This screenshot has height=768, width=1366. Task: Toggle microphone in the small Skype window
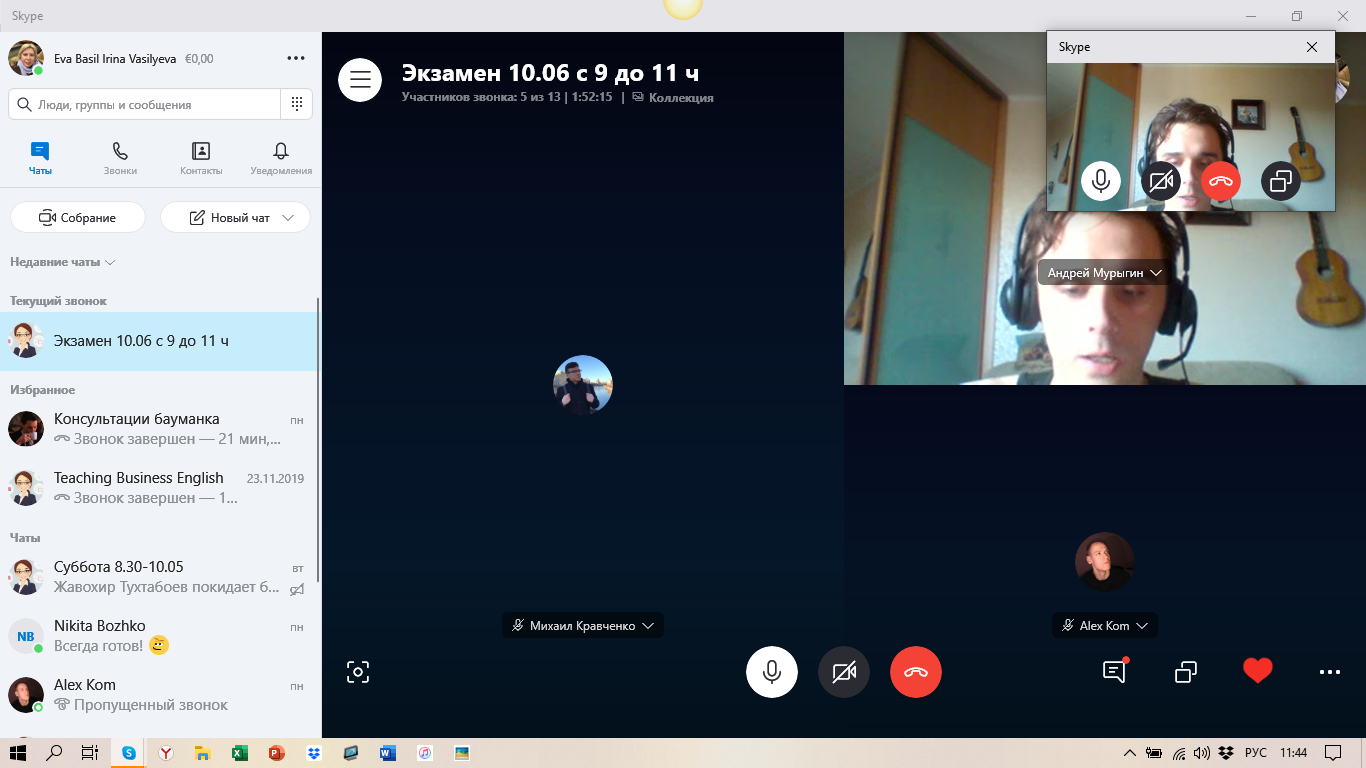click(x=1100, y=181)
